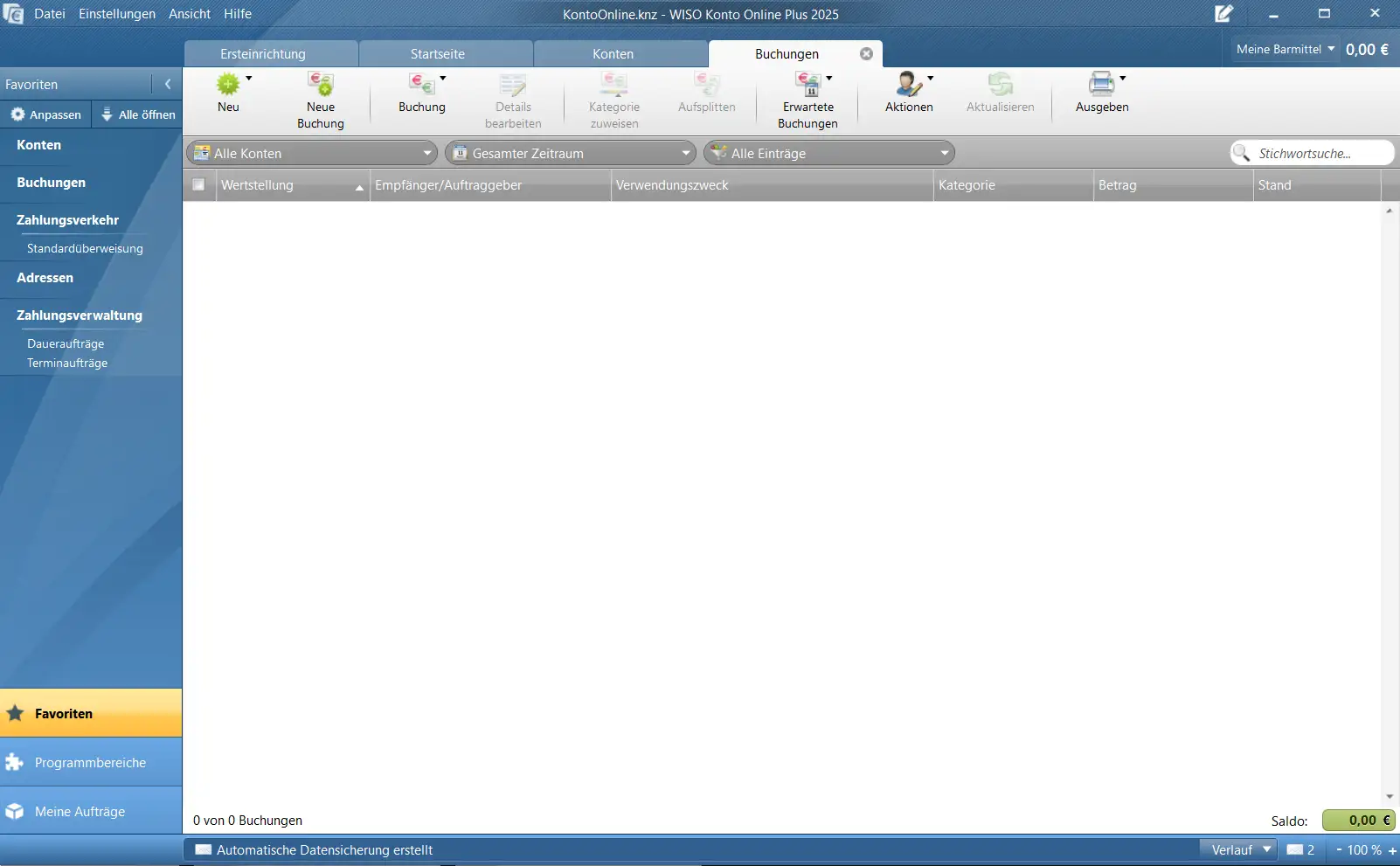Click the Anpassen button in sidebar
Image resolution: width=1400 pixels, height=866 pixels.
(x=46, y=114)
